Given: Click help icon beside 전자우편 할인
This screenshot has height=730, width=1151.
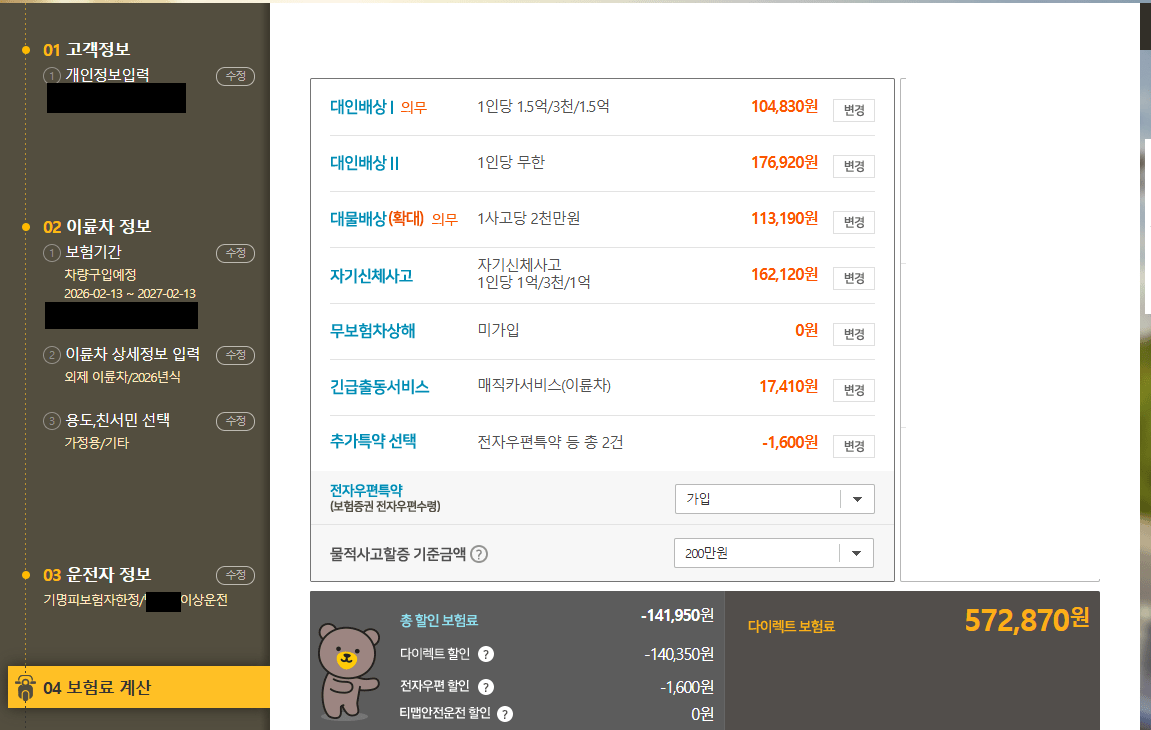Looking at the screenshot, I should [486, 687].
